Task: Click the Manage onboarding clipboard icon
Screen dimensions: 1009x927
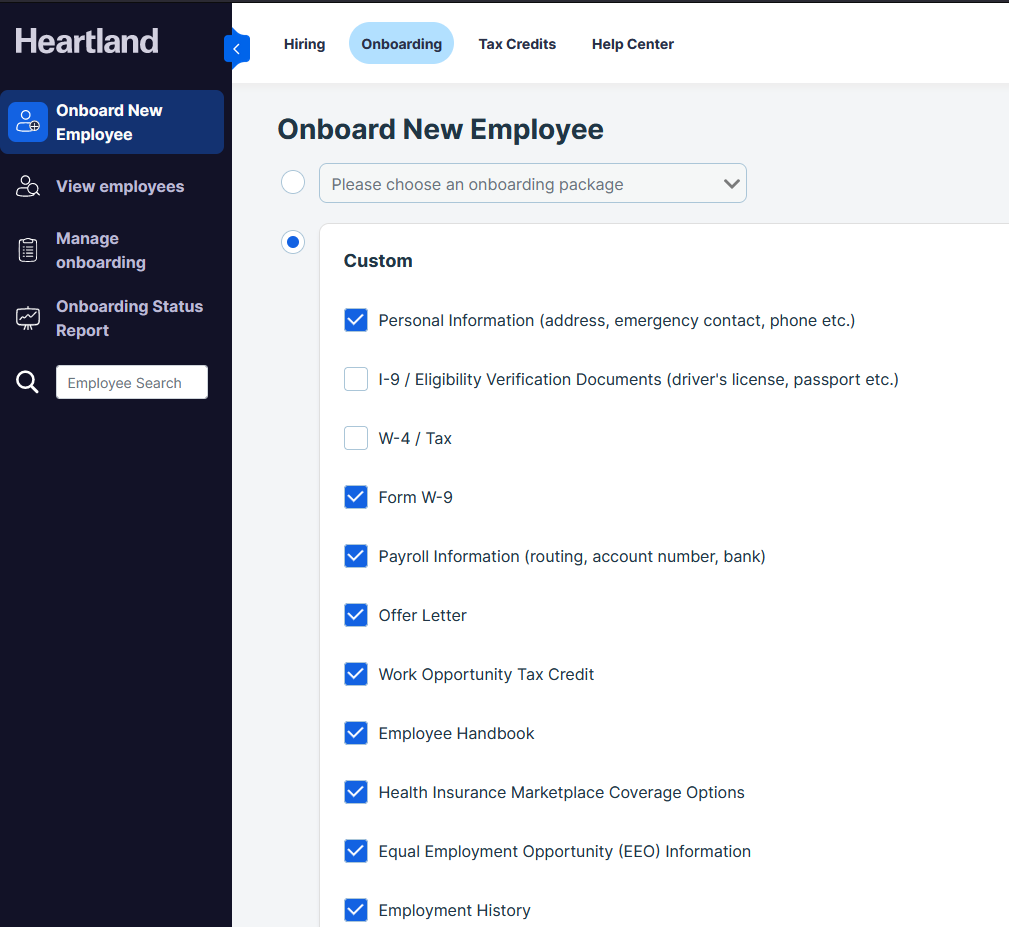Action: click(28, 250)
